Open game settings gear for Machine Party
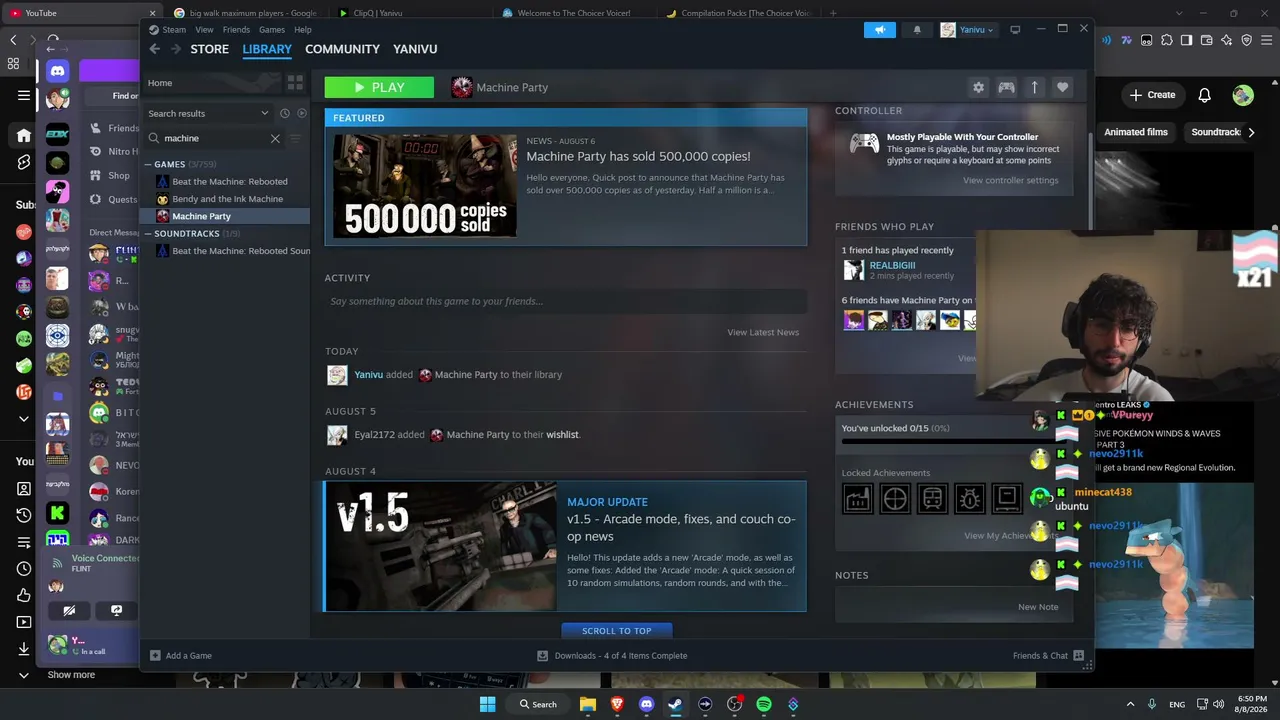Image resolution: width=1280 pixels, height=720 pixels. coord(978,88)
